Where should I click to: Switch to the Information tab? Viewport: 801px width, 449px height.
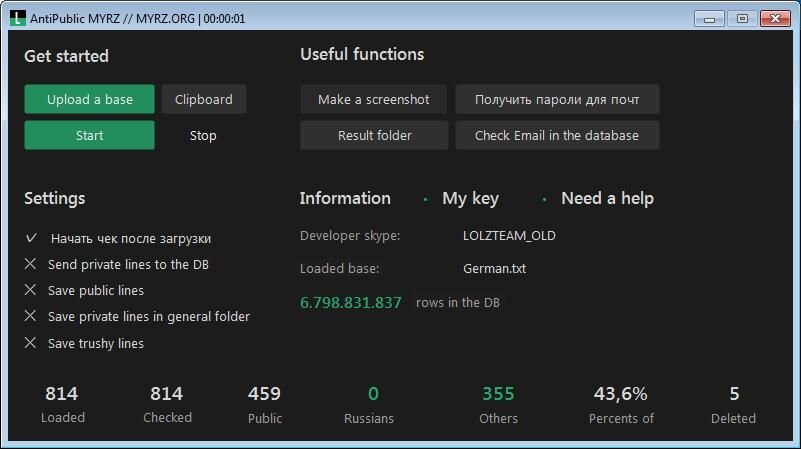[345, 198]
